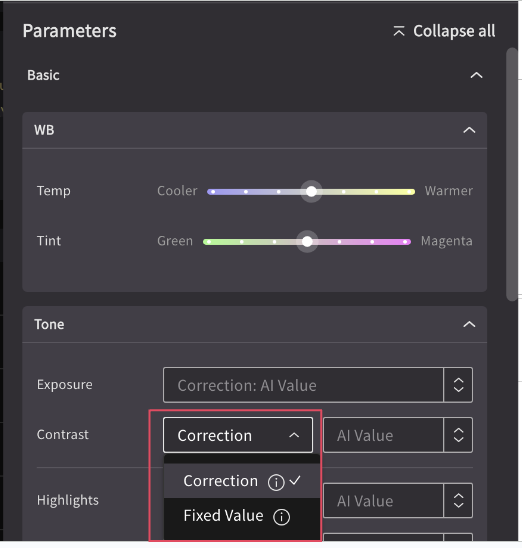522x548 pixels.
Task: Collapse the Tone section chevron
Action: [x=469, y=325]
